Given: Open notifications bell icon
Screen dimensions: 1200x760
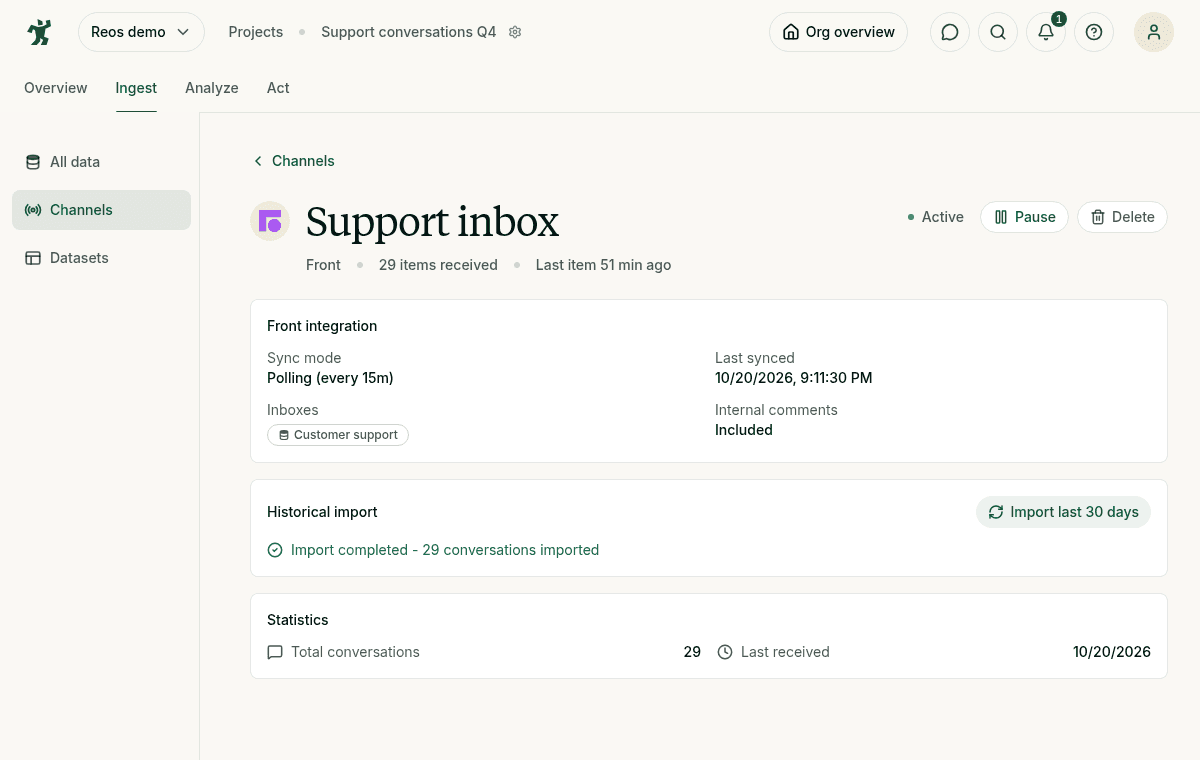Looking at the screenshot, I should pos(1046,32).
